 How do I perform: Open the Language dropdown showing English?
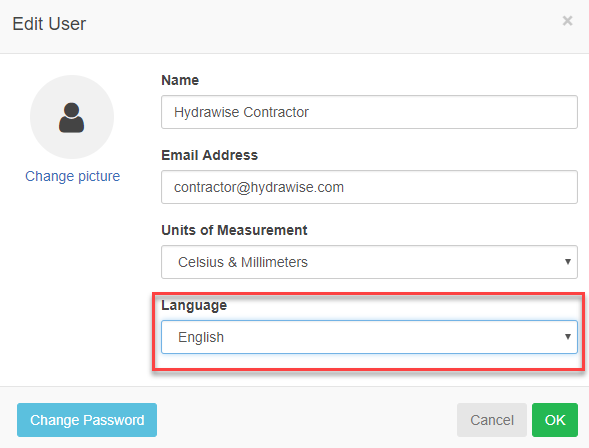point(369,337)
